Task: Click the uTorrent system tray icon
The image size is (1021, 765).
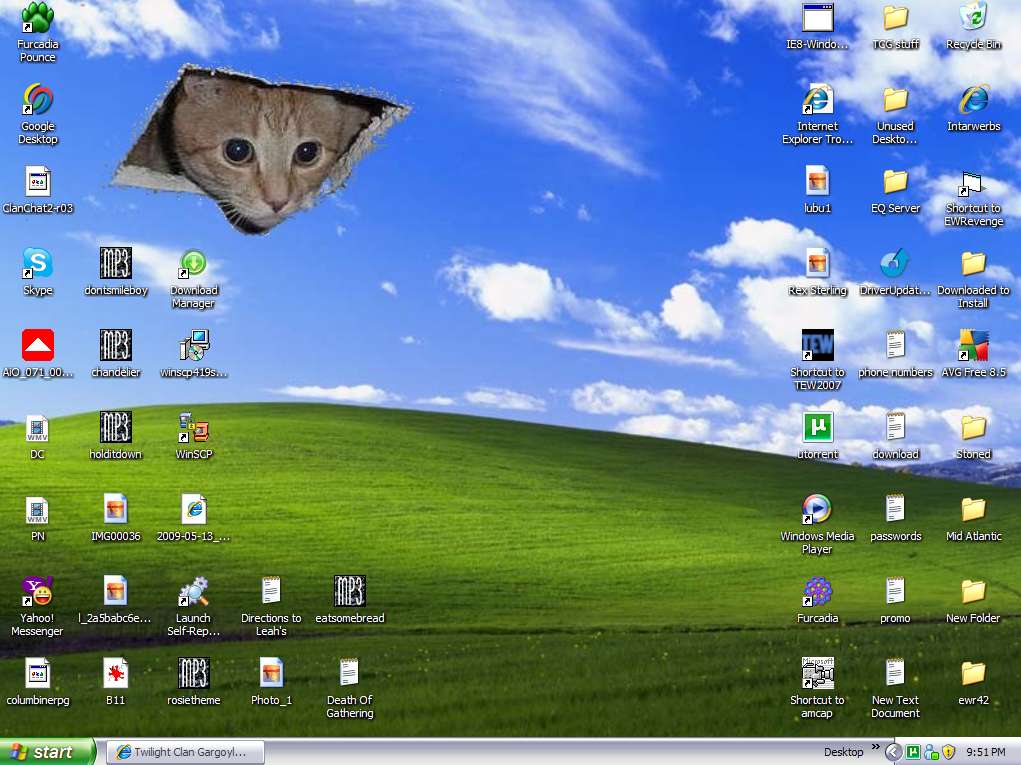Action: 913,753
